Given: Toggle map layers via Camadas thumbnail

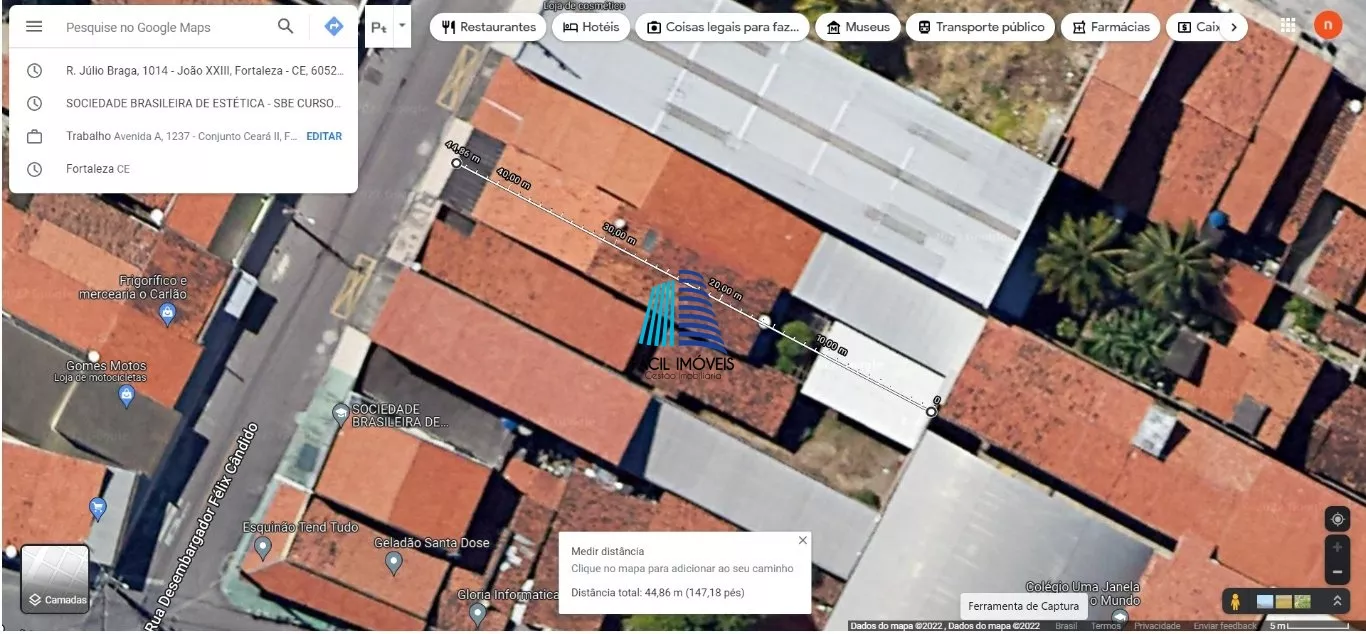Looking at the screenshot, I should pyautogui.click(x=55, y=578).
